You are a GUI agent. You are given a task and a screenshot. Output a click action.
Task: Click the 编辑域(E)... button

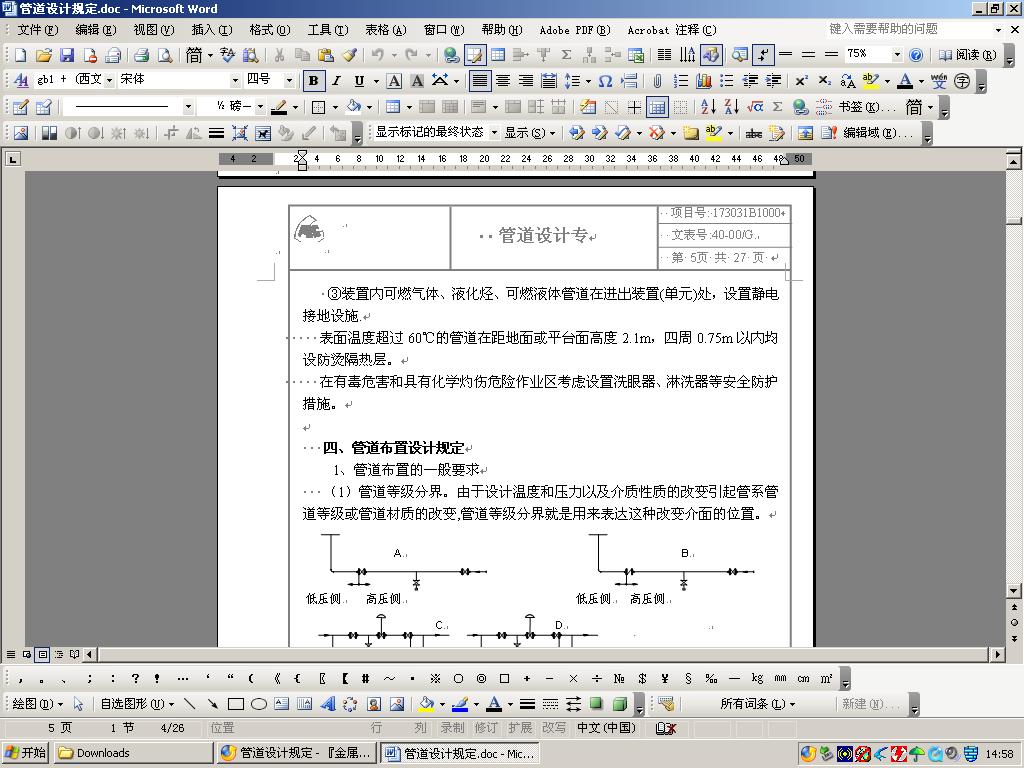(x=877, y=133)
